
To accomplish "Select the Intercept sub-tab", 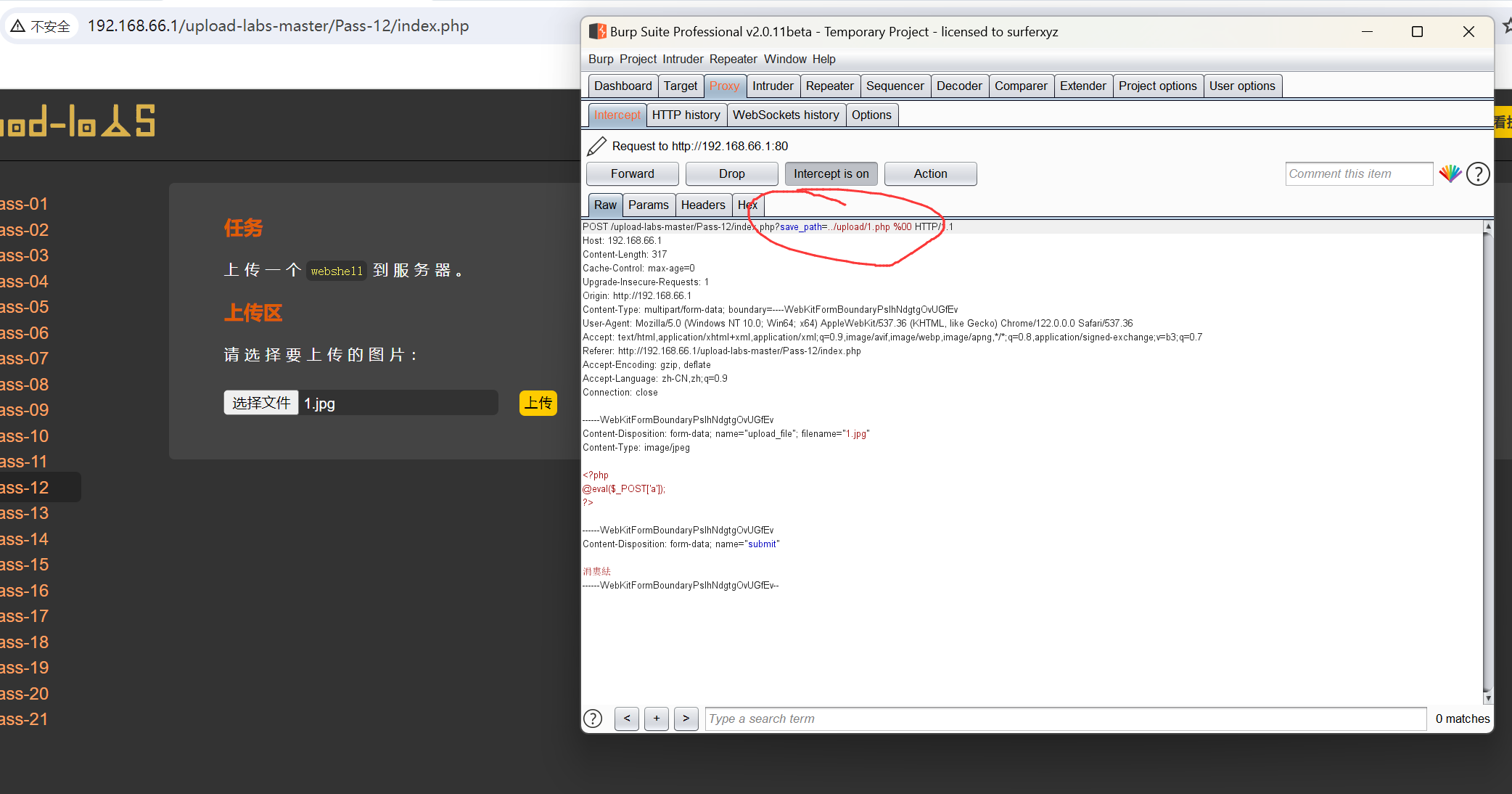I will 617,115.
